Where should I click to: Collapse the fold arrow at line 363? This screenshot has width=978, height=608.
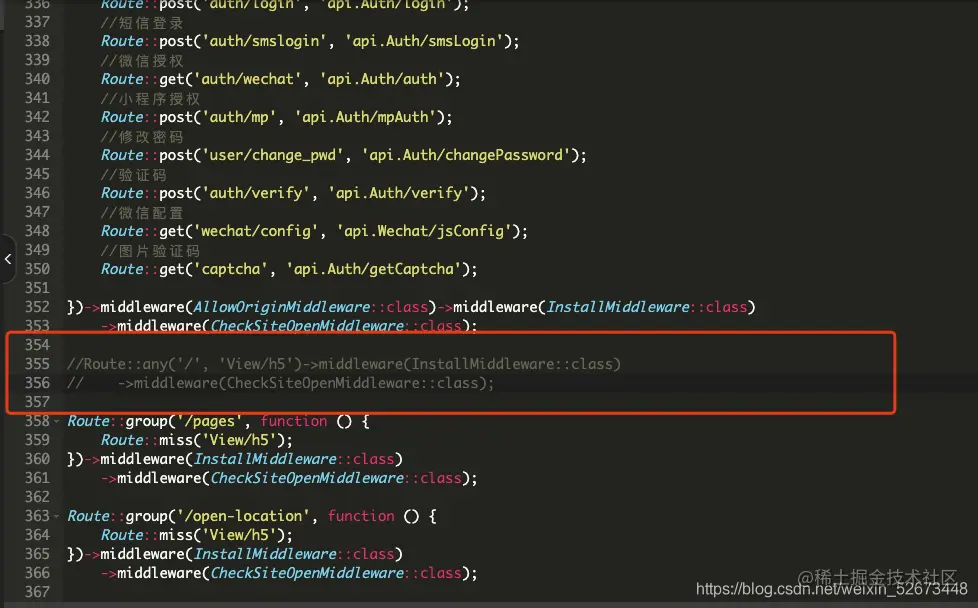[x=57, y=517]
